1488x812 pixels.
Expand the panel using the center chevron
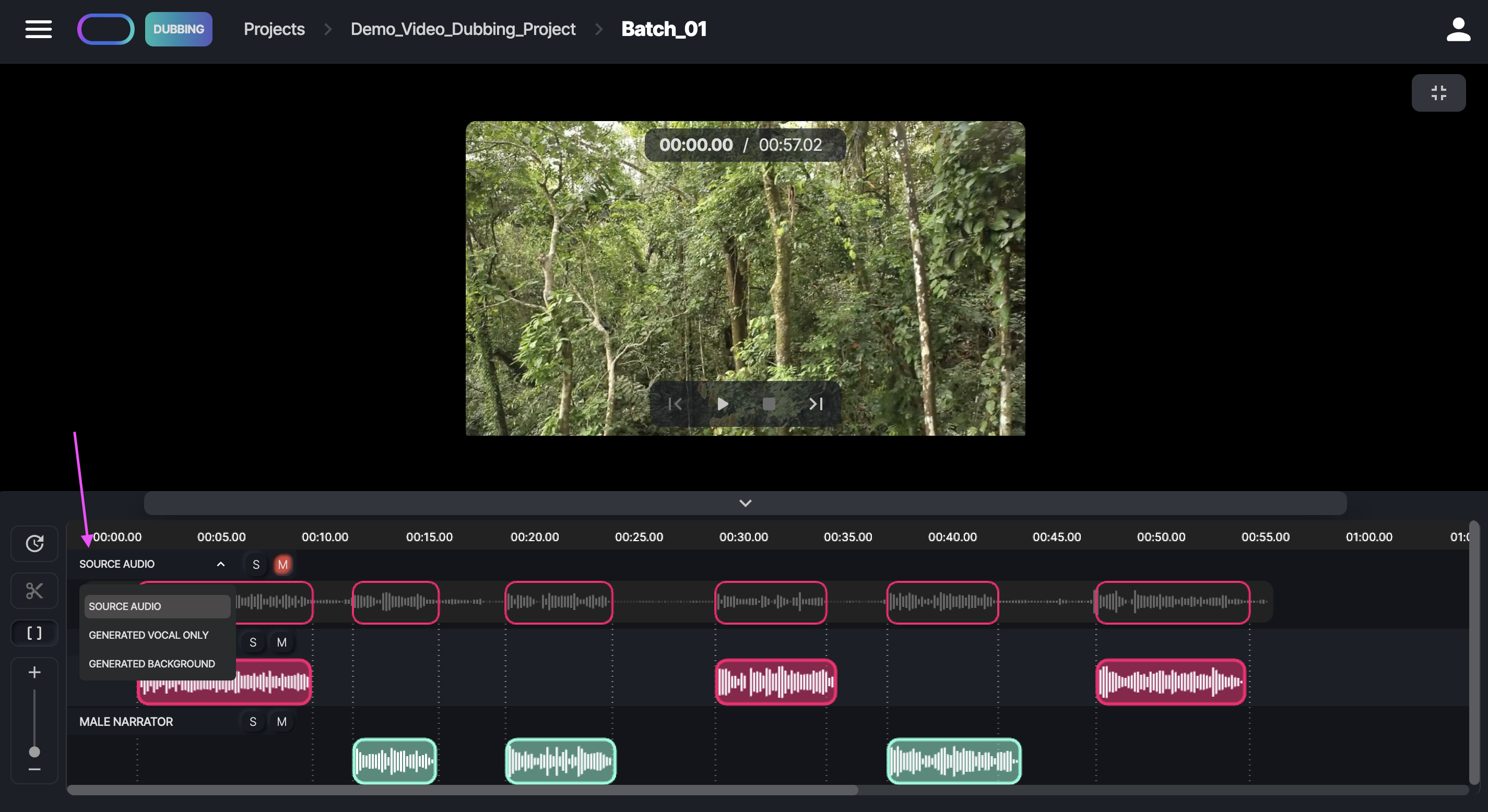pos(745,503)
